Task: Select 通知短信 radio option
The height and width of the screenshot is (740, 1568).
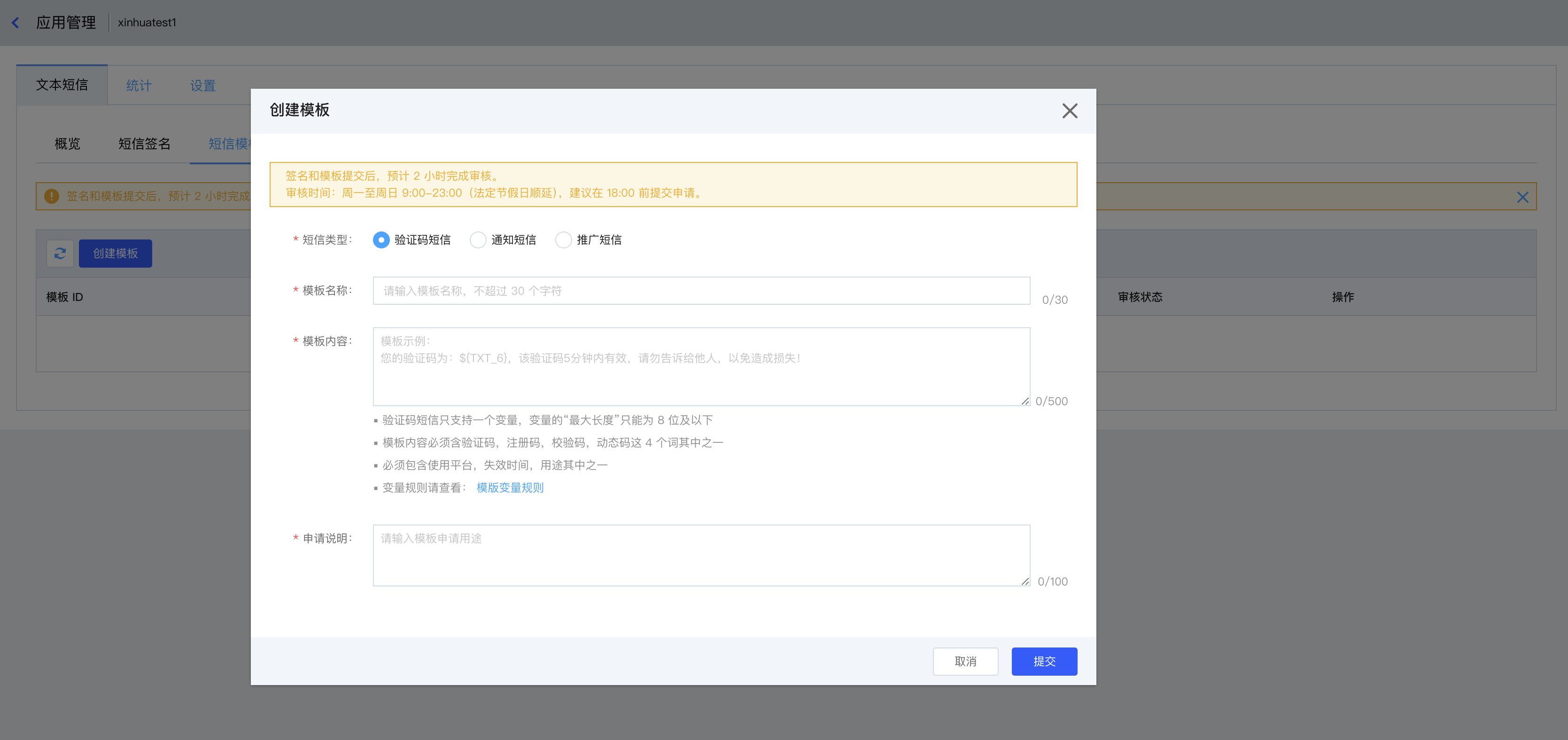Action: tap(478, 240)
